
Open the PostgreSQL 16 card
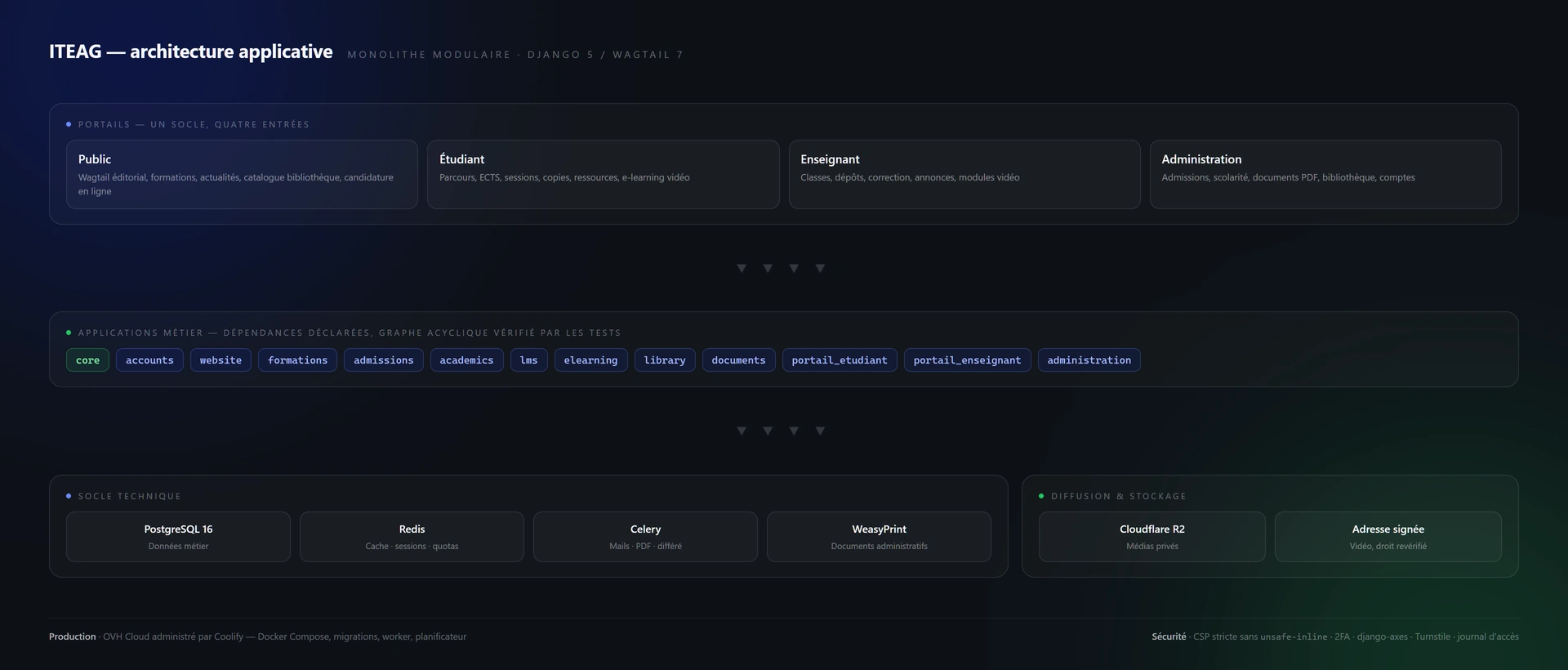click(x=178, y=537)
